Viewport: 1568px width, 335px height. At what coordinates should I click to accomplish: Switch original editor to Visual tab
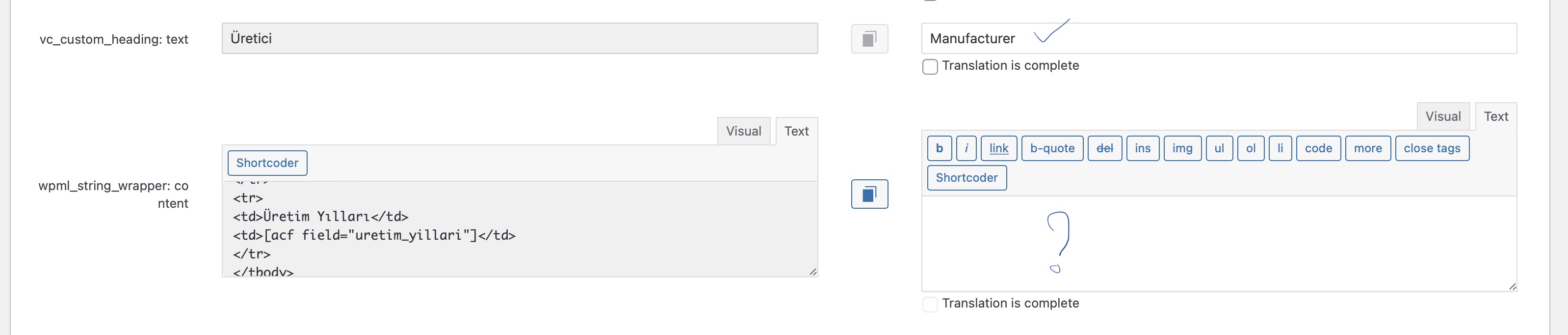(744, 130)
